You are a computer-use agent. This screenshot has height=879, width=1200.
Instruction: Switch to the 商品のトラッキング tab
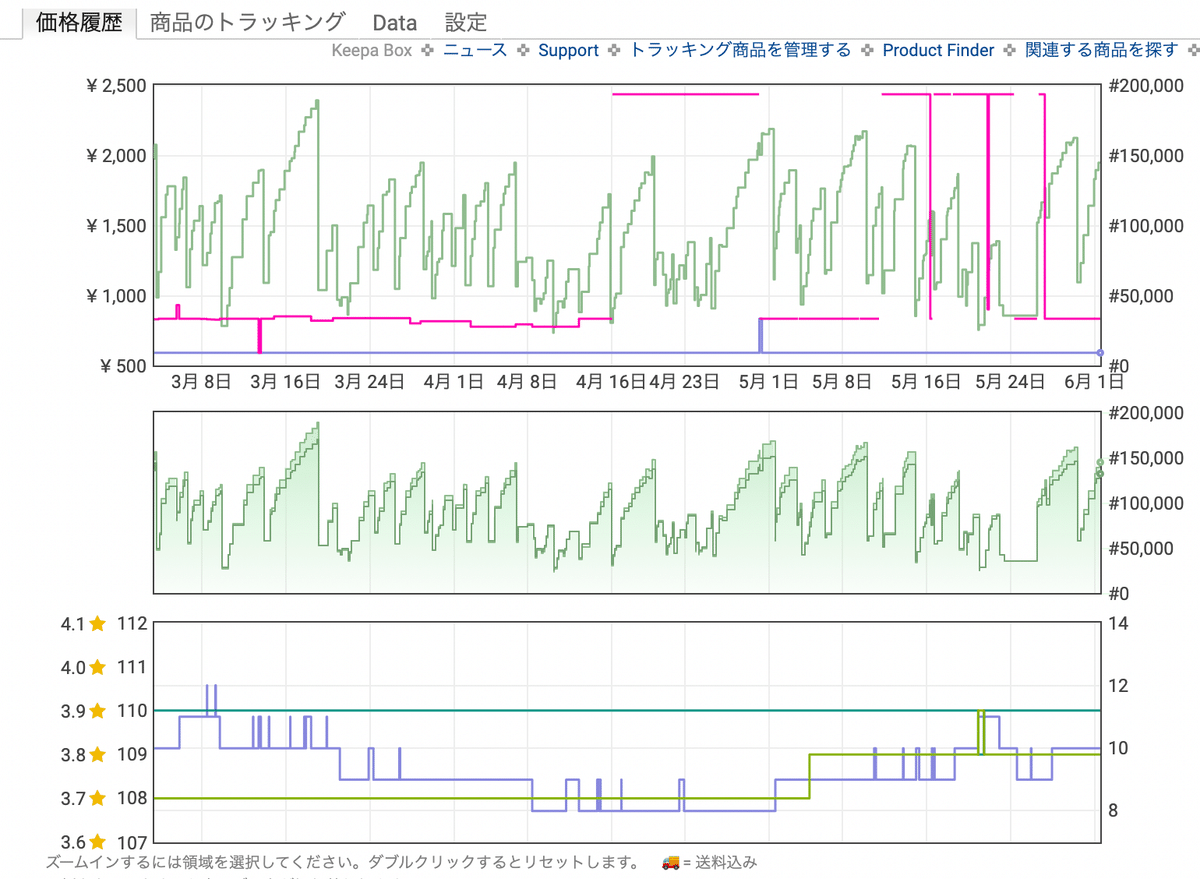point(244,21)
